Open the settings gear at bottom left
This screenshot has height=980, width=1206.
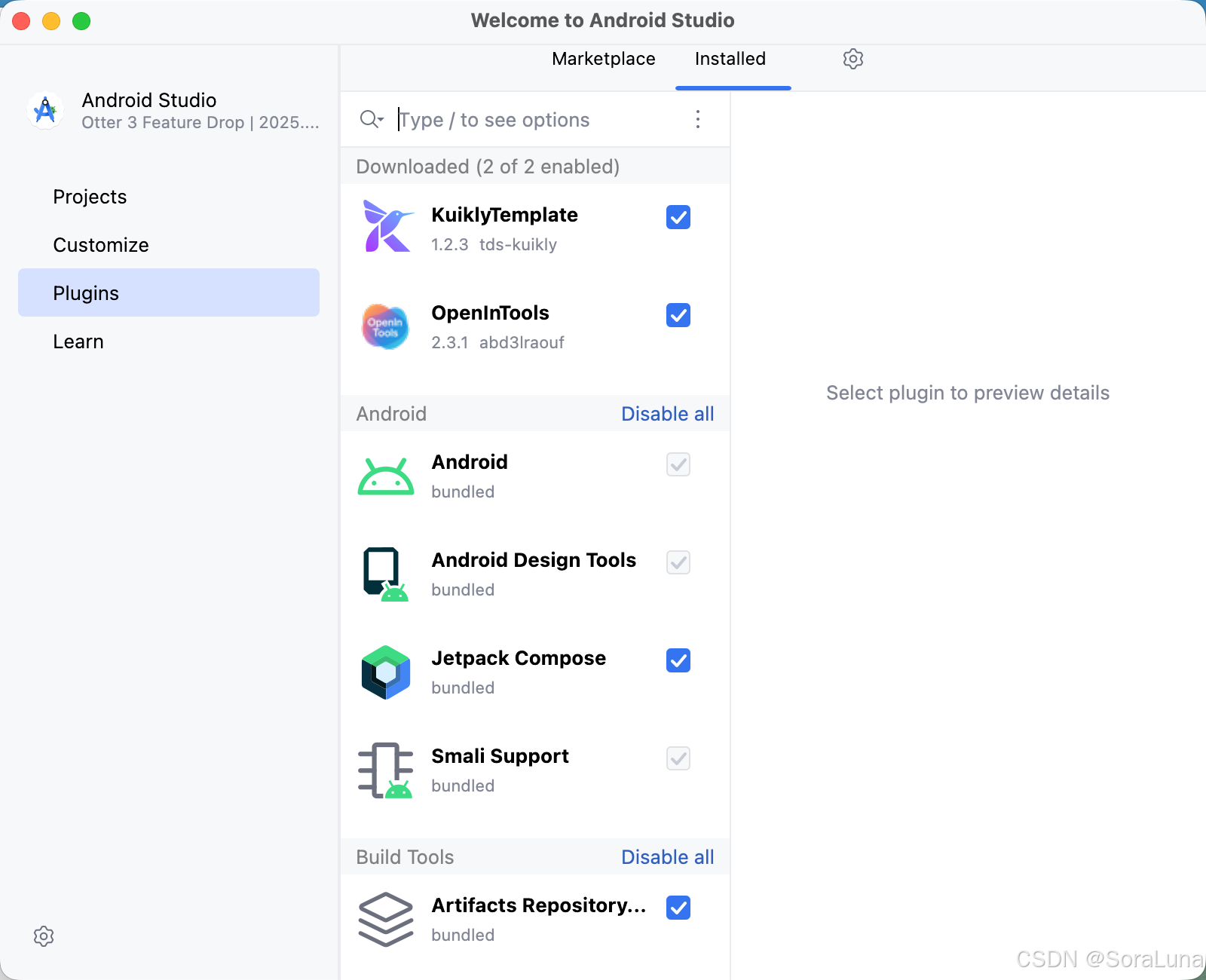coord(44,936)
